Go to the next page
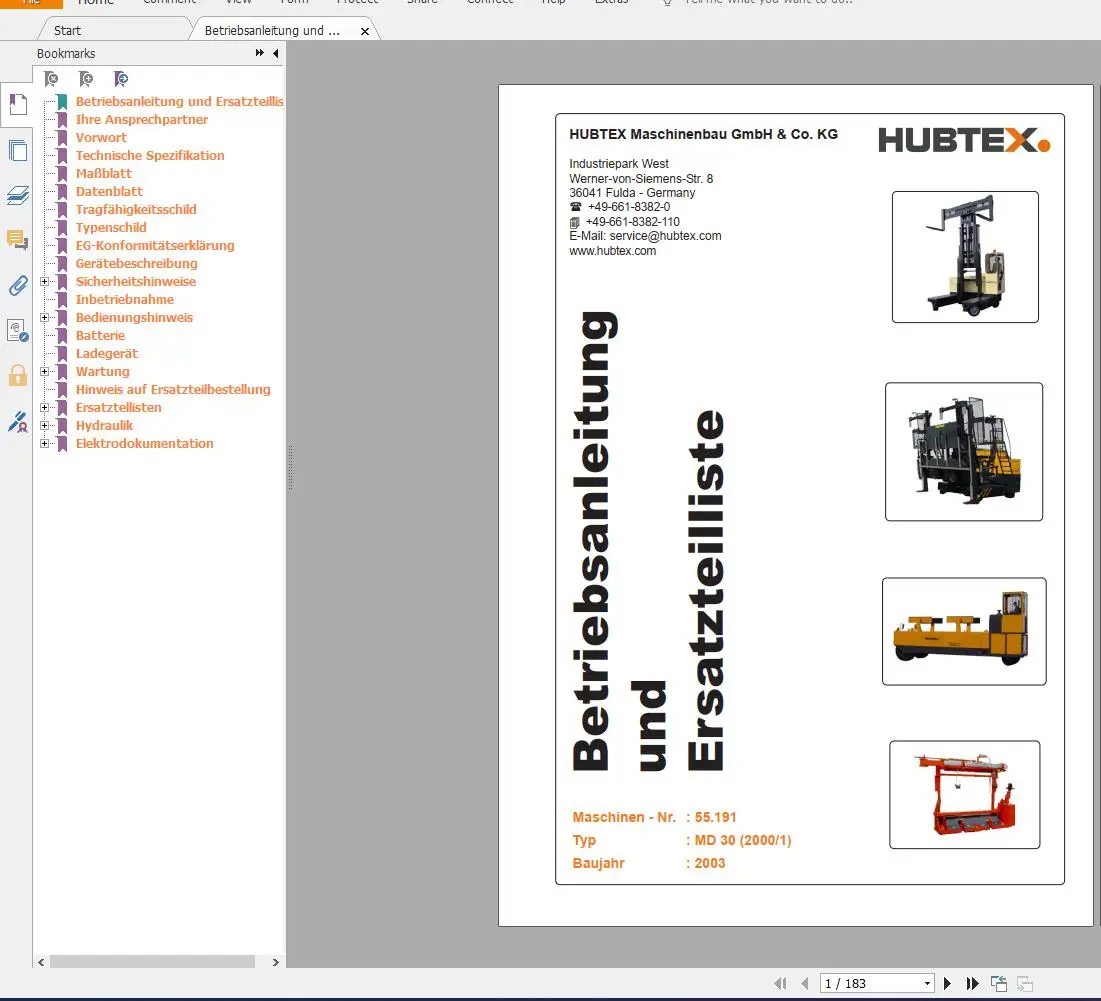 point(947,983)
